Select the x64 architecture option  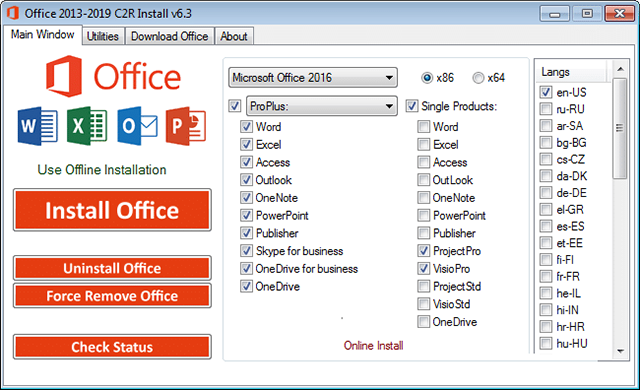[x=478, y=78]
